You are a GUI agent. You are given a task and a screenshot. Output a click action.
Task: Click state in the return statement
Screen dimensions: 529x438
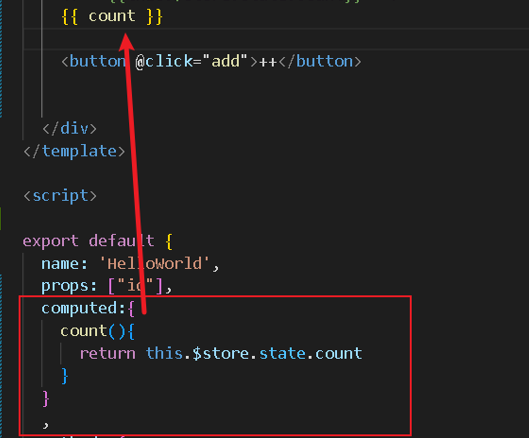[x=282, y=353]
